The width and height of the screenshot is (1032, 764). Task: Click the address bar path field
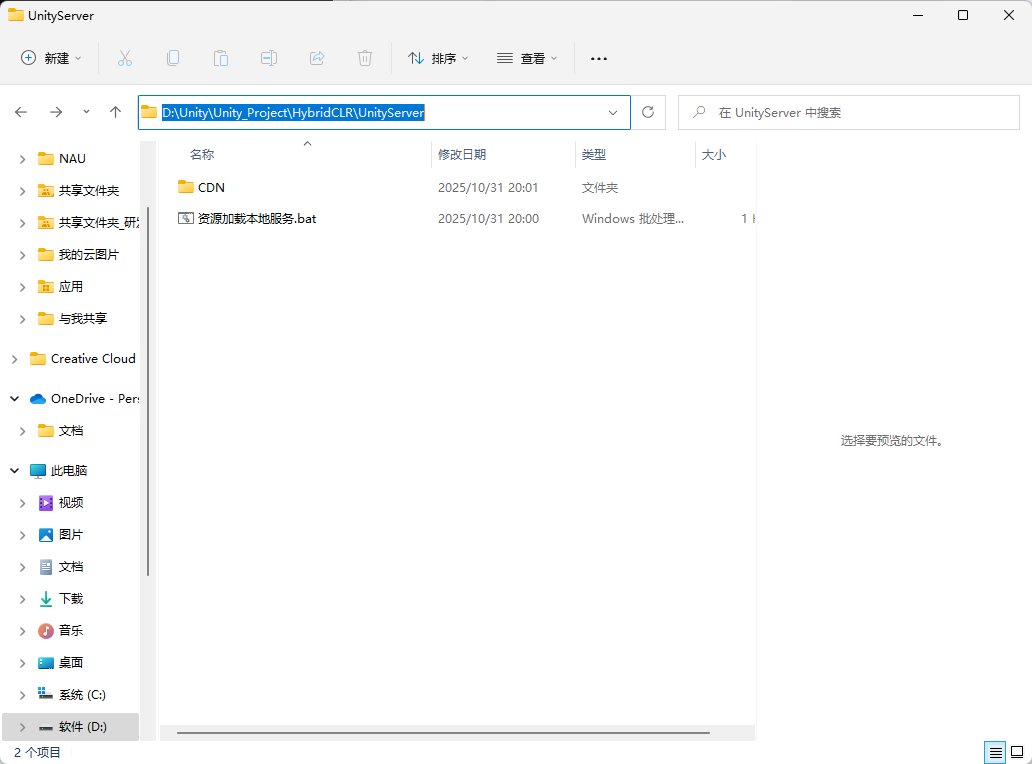coord(384,113)
